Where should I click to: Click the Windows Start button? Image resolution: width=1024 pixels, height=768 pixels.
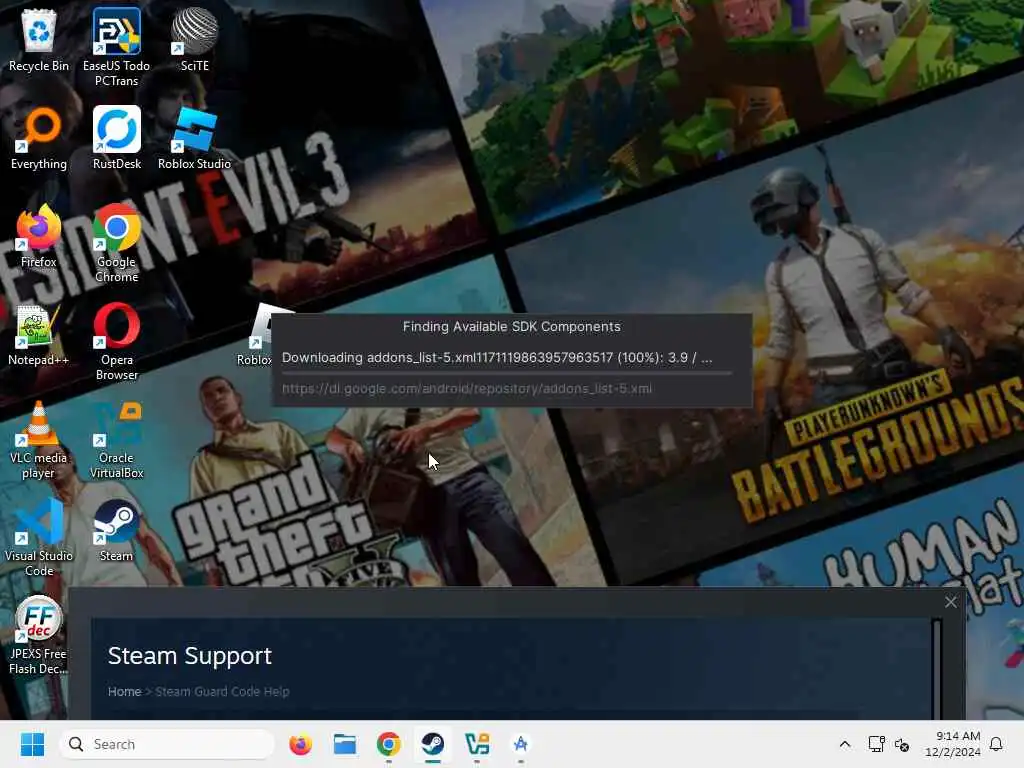(x=32, y=744)
